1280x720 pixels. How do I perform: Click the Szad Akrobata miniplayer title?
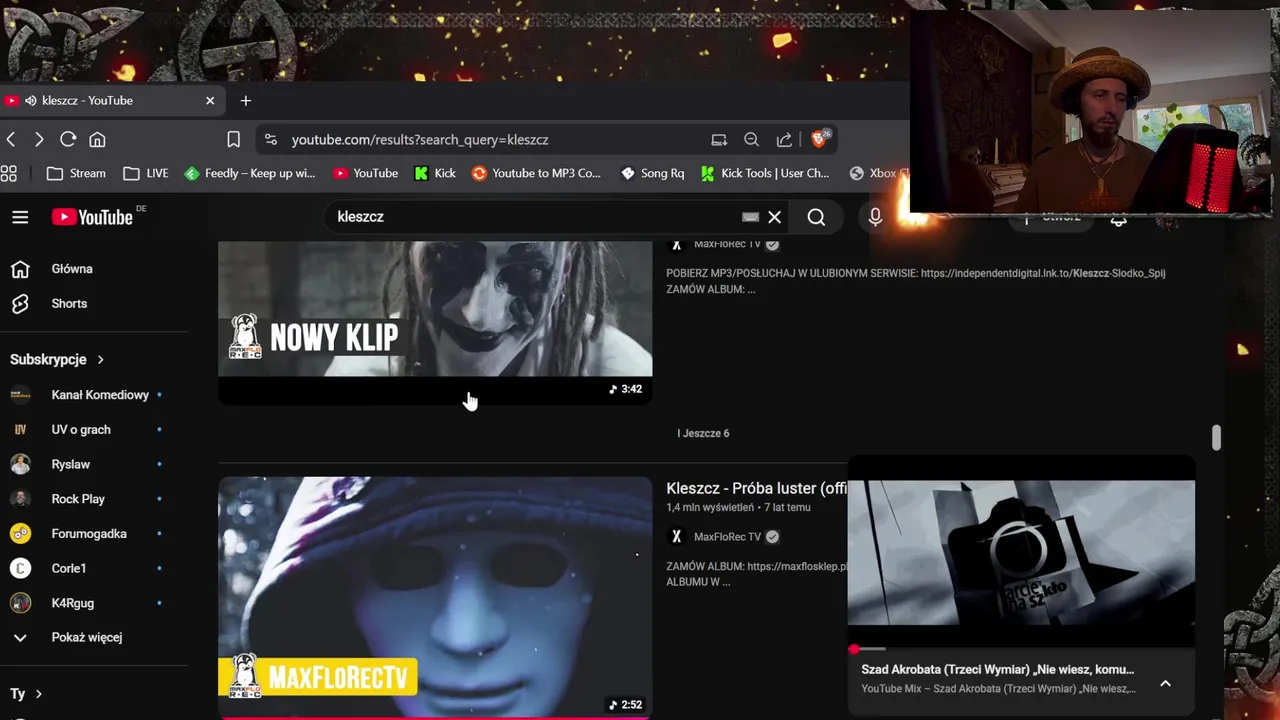pos(998,669)
